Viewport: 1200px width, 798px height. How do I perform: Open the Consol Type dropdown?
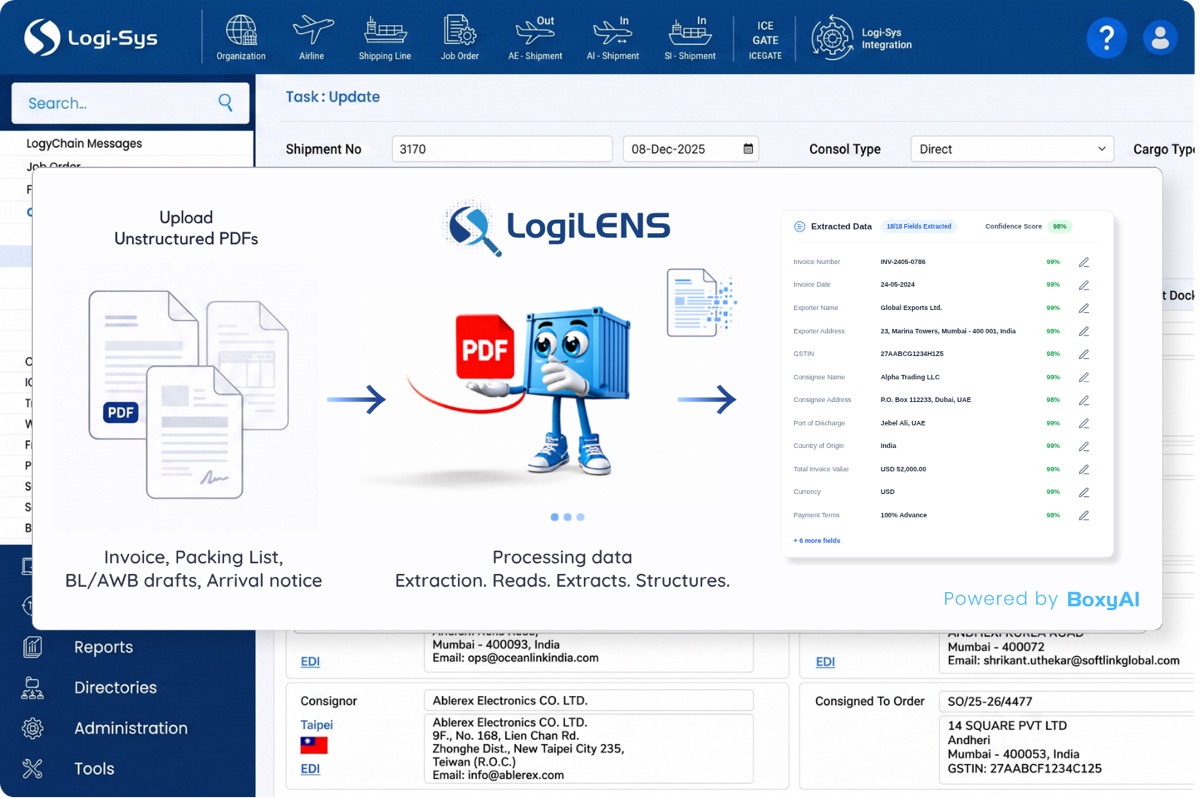(1012, 149)
